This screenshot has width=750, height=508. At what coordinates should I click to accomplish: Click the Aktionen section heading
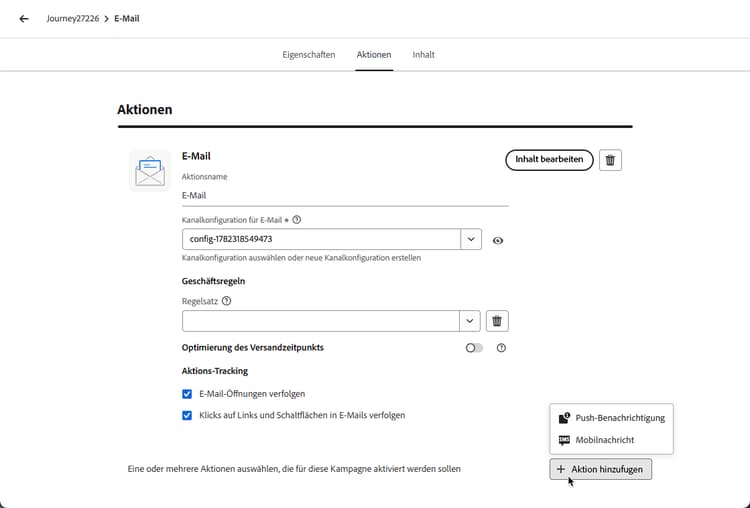[145, 110]
